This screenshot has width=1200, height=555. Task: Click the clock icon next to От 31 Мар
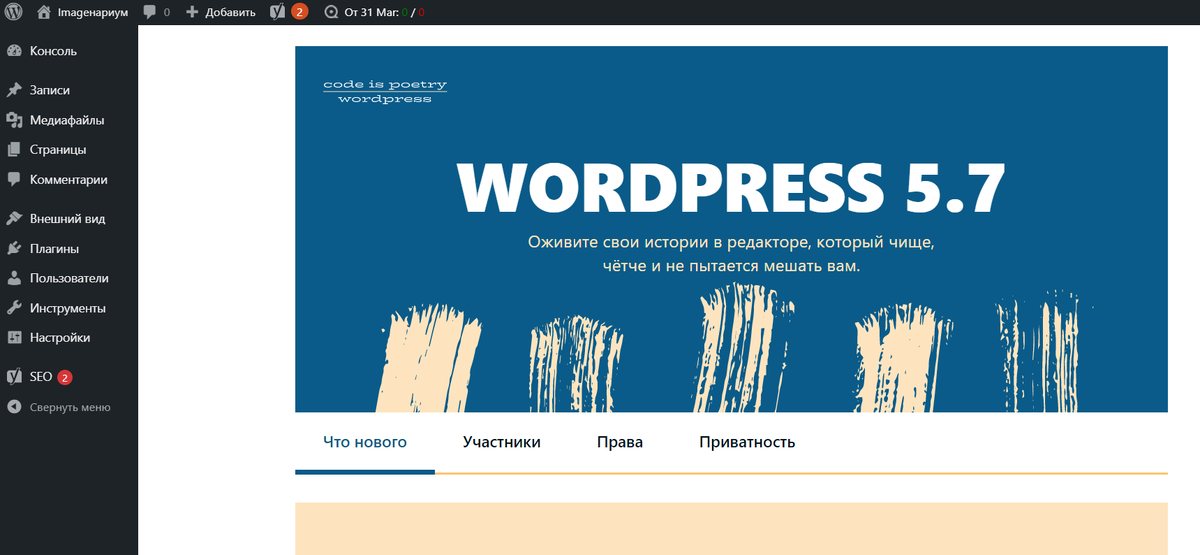(x=331, y=12)
